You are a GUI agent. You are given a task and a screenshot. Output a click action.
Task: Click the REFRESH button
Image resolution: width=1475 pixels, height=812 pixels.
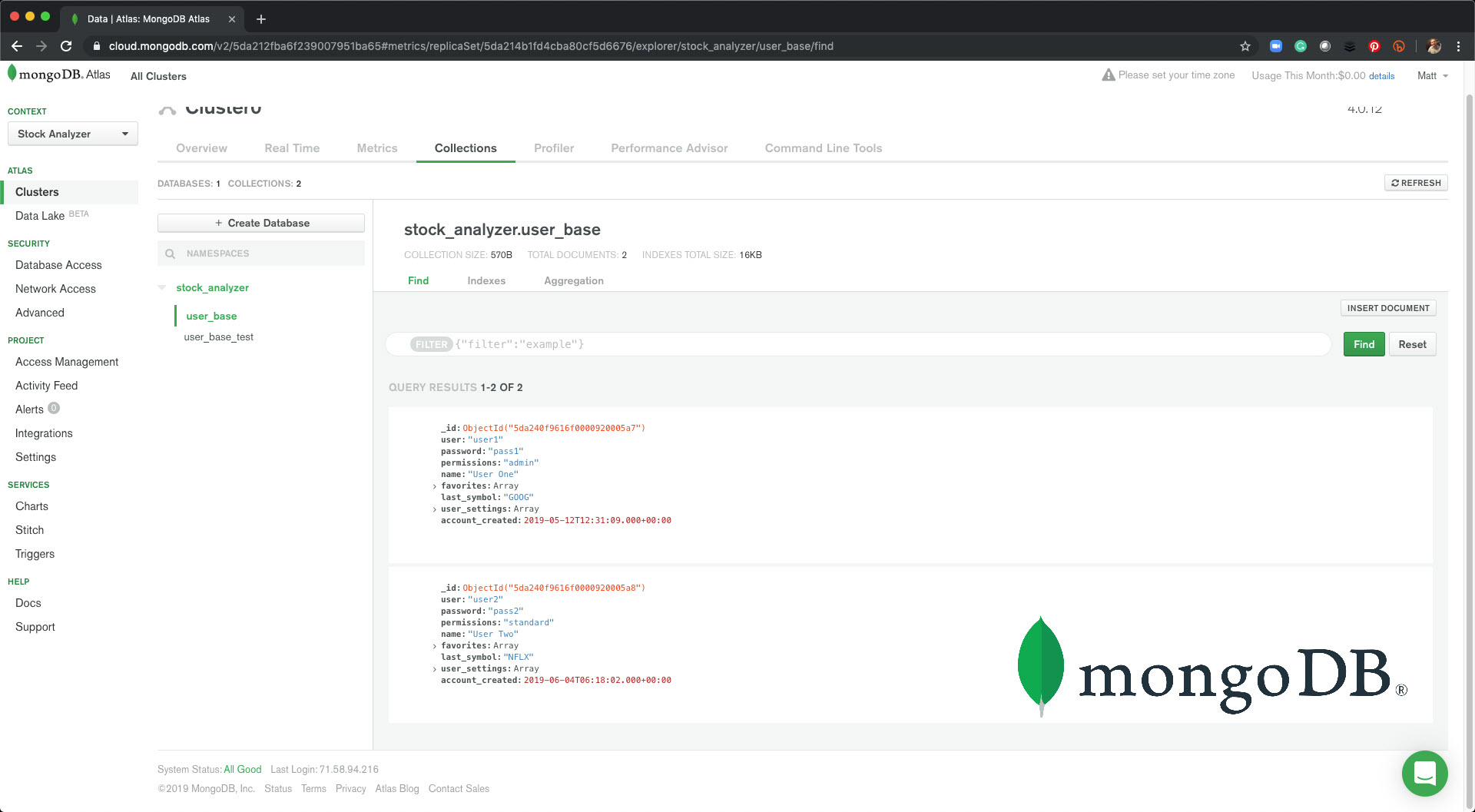coord(1416,183)
